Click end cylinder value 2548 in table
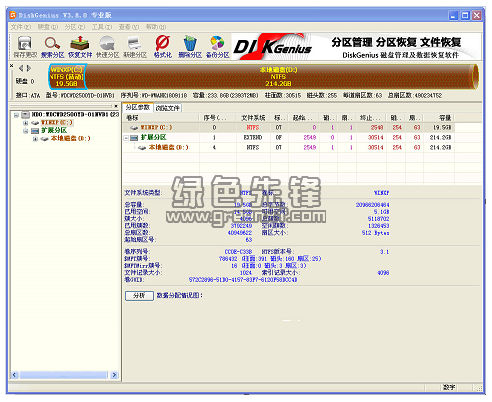Screen dimensions: 492x402 tap(377, 128)
